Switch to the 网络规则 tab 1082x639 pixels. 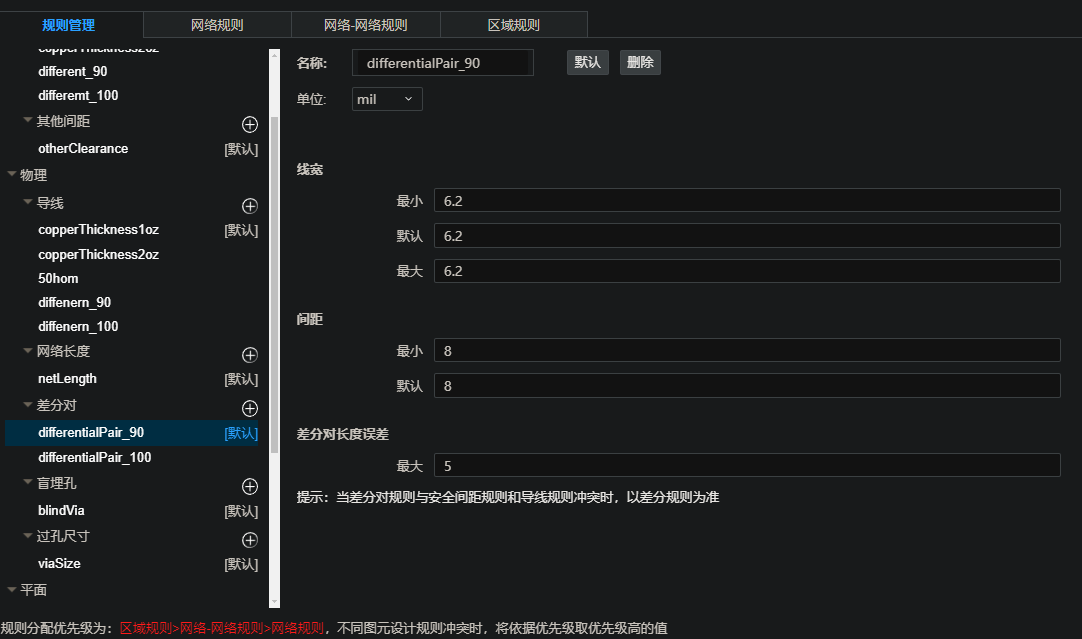point(217,25)
